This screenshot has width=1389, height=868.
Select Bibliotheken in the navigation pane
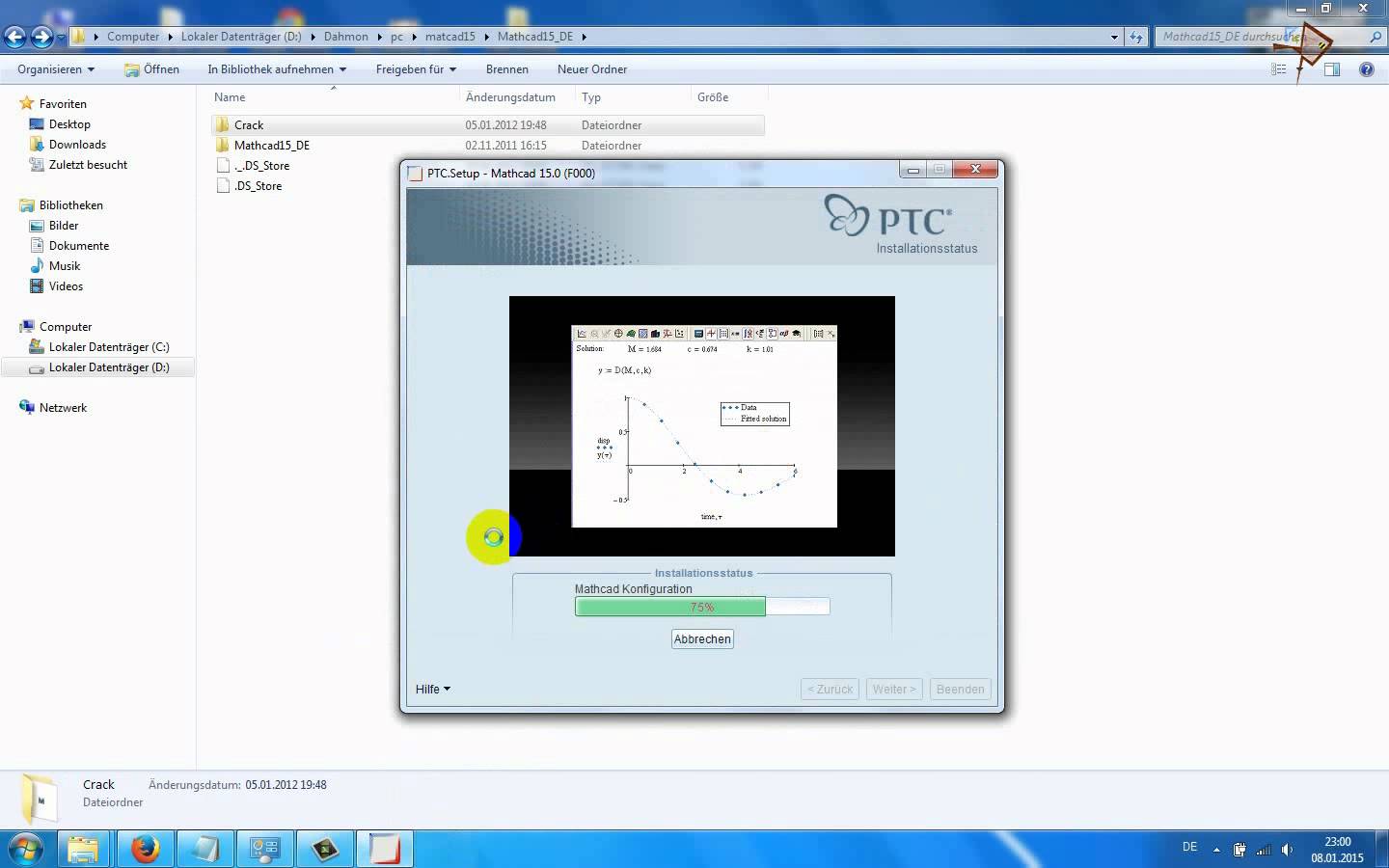(70, 205)
